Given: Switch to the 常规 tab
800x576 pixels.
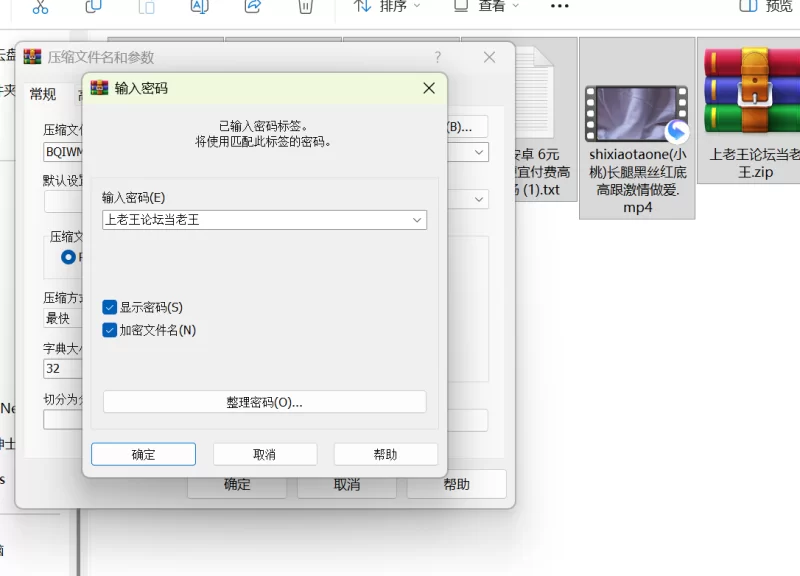Looking at the screenshot, I should 43,94.
